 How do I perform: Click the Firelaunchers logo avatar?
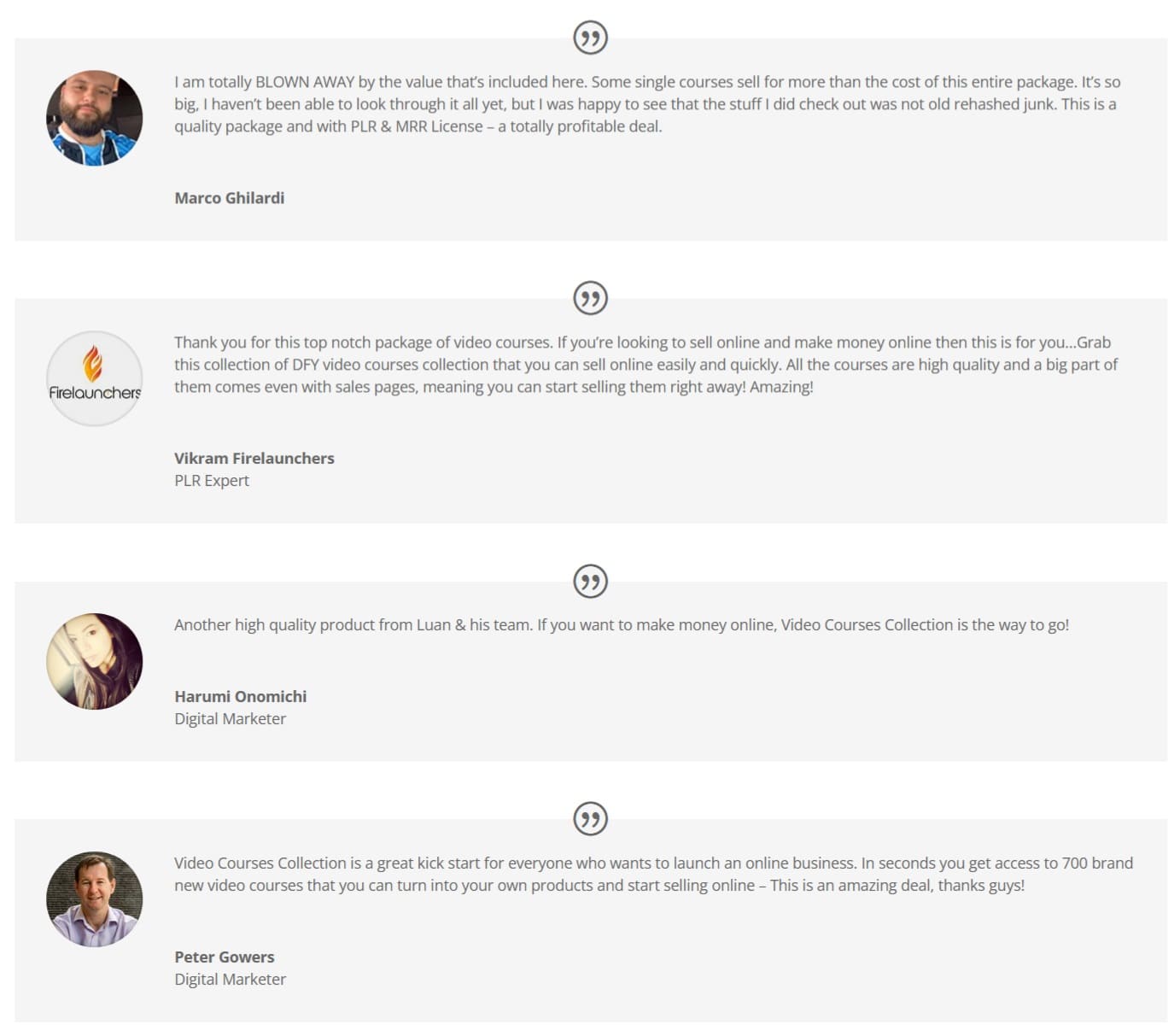[x=95, y=378]
